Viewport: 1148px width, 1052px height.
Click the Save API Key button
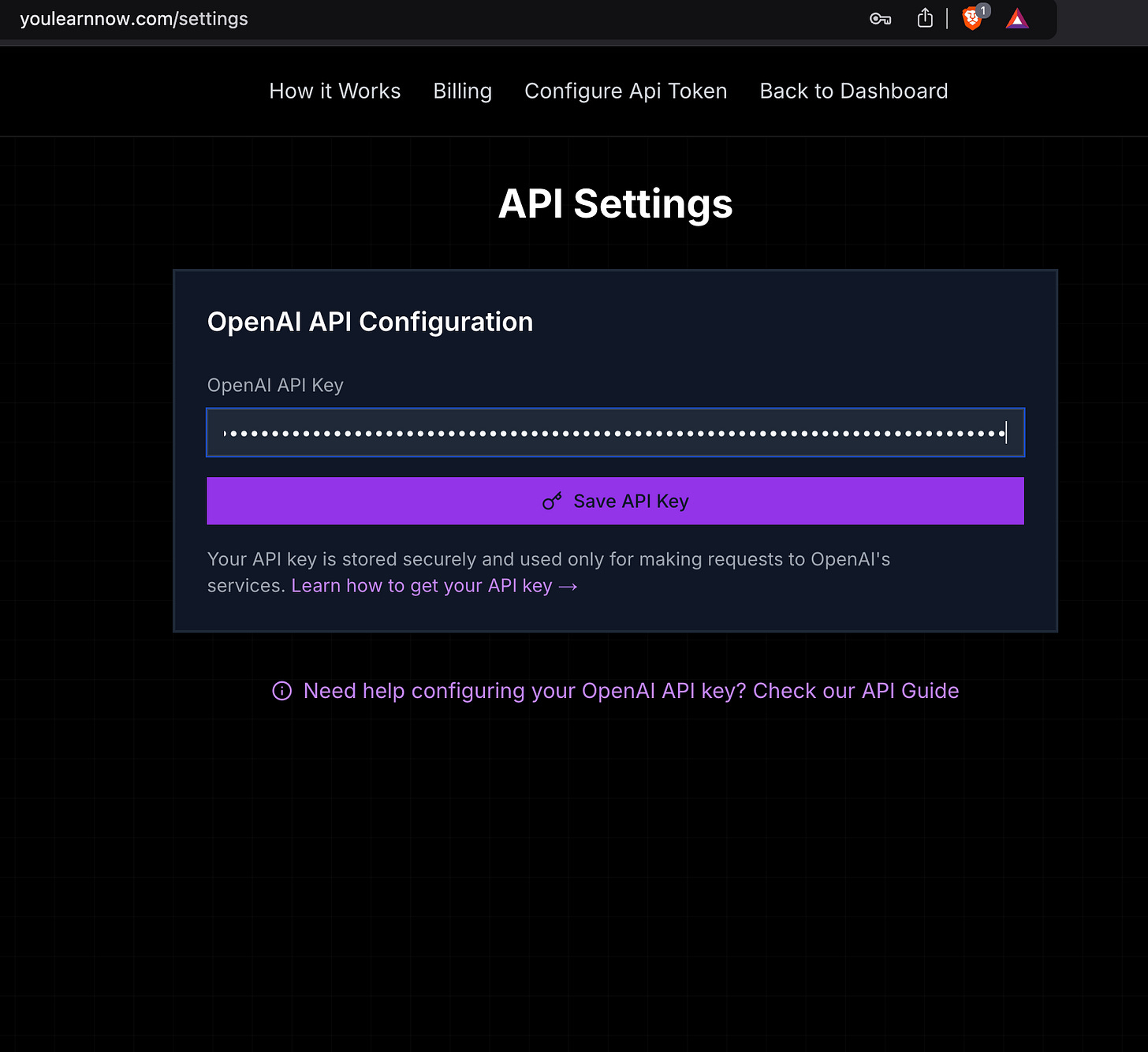[615, 501]
